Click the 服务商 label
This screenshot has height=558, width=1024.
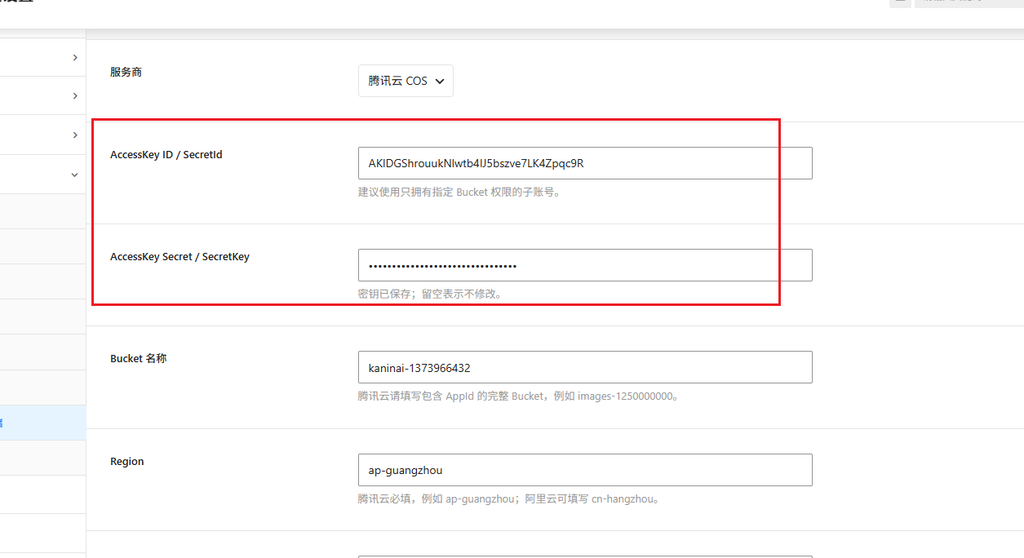(126, 72)
